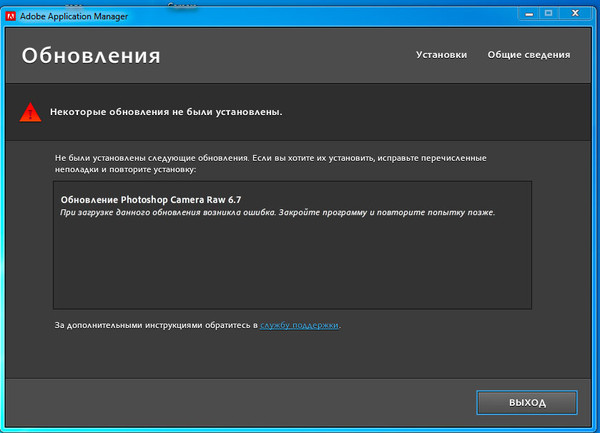The image size is (600, 433).
Task: Click the Adobe logo icon in title bar
Action: pos(11,16)
